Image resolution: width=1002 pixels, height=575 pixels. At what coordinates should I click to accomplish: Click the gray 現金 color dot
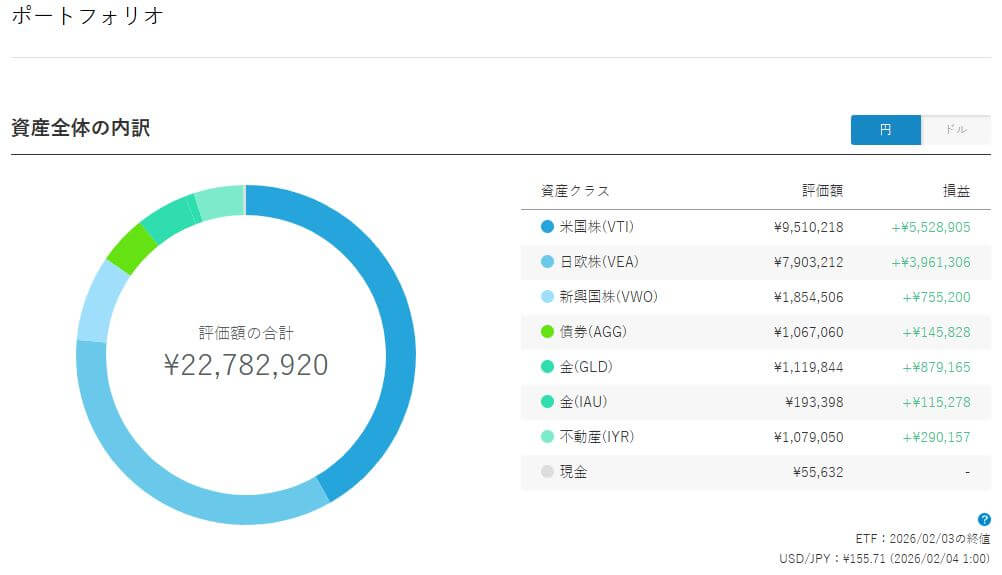coord(546,472)
